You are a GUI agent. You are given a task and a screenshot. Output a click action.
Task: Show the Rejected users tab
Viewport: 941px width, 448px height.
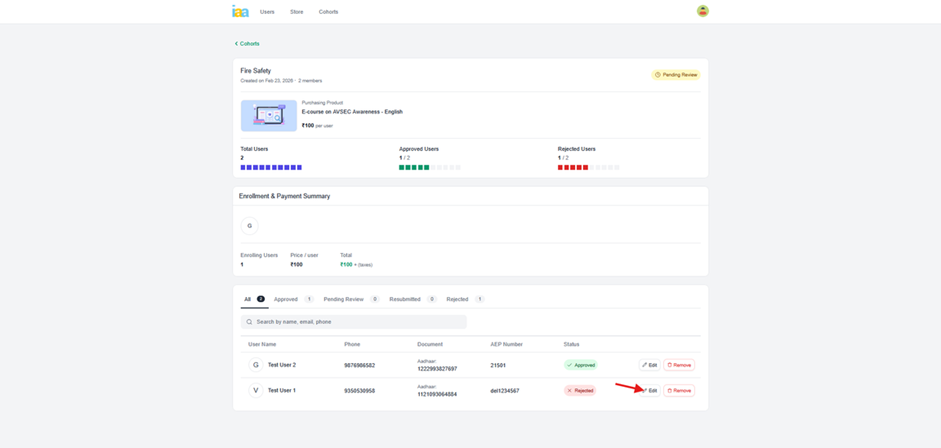point(457,299)
